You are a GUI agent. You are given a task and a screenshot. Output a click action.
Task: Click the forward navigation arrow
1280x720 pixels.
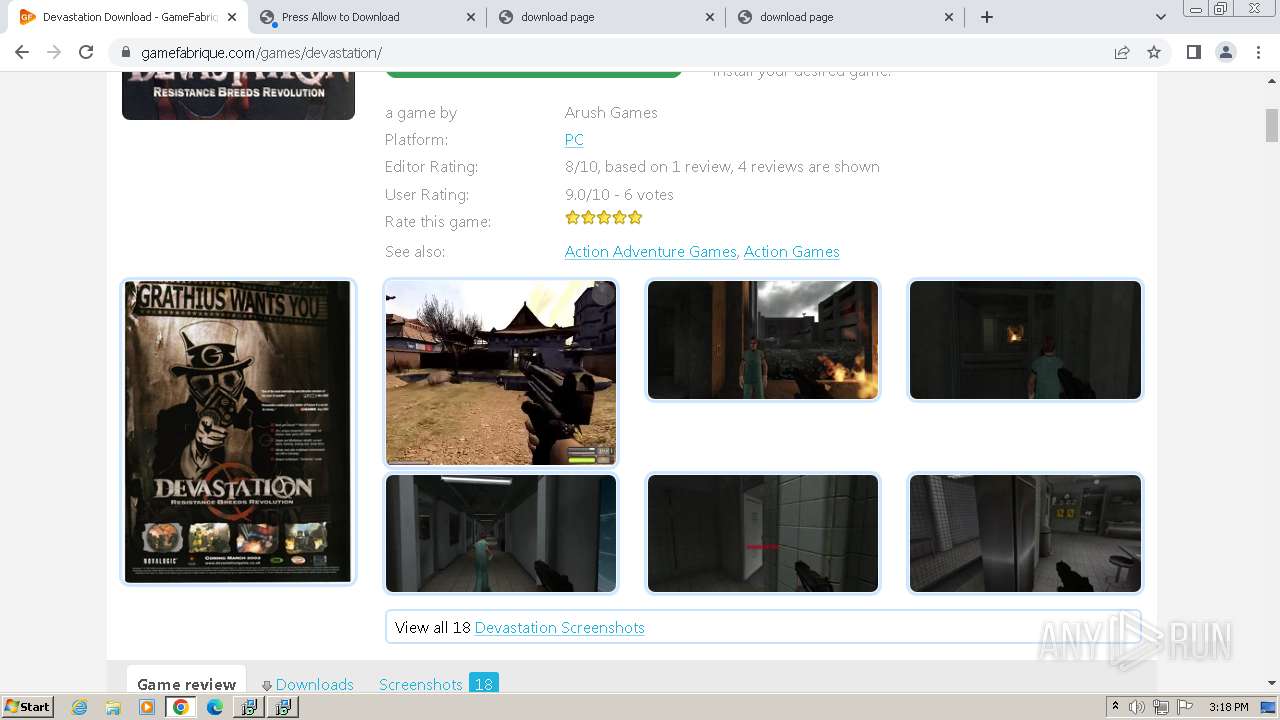pyautogui.click(x=54, y=52)
